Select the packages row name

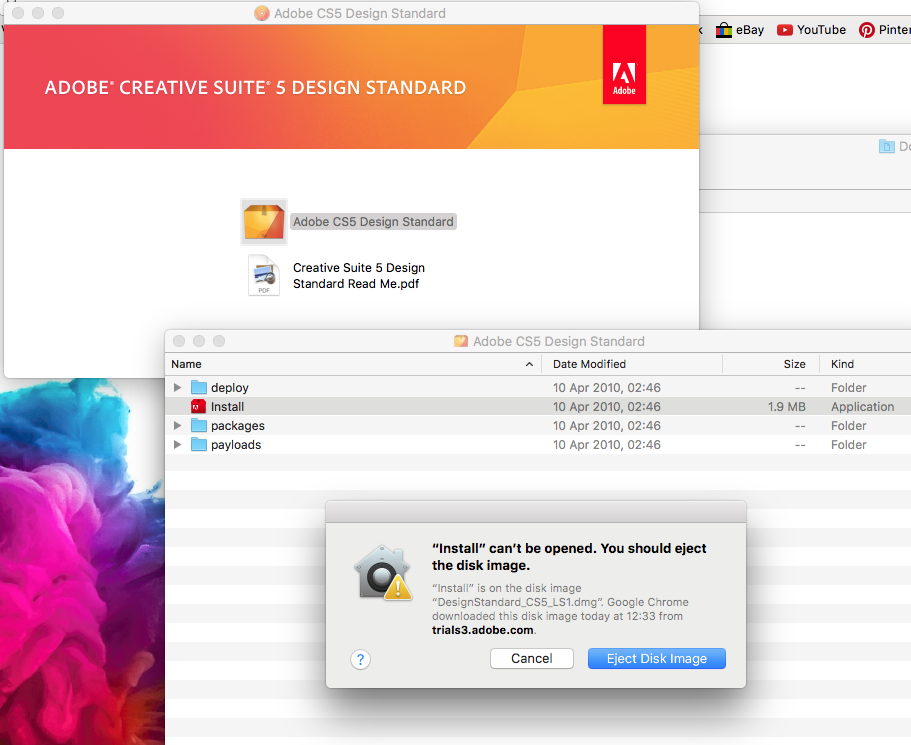(238, 426)
